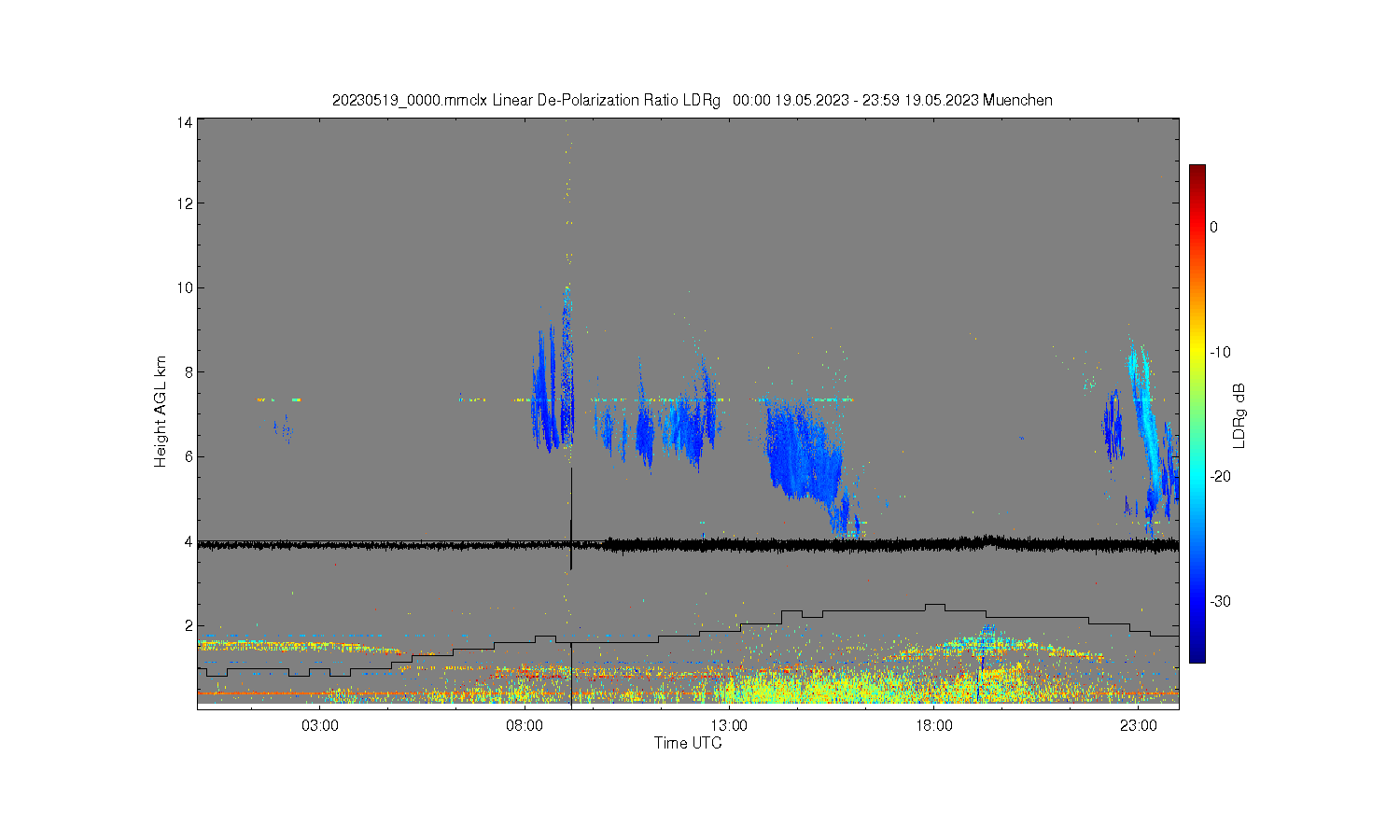This screenshot has height=840, width=1400.
Task: Click the yellow band of the colorbar
Action: point(1197,352)
